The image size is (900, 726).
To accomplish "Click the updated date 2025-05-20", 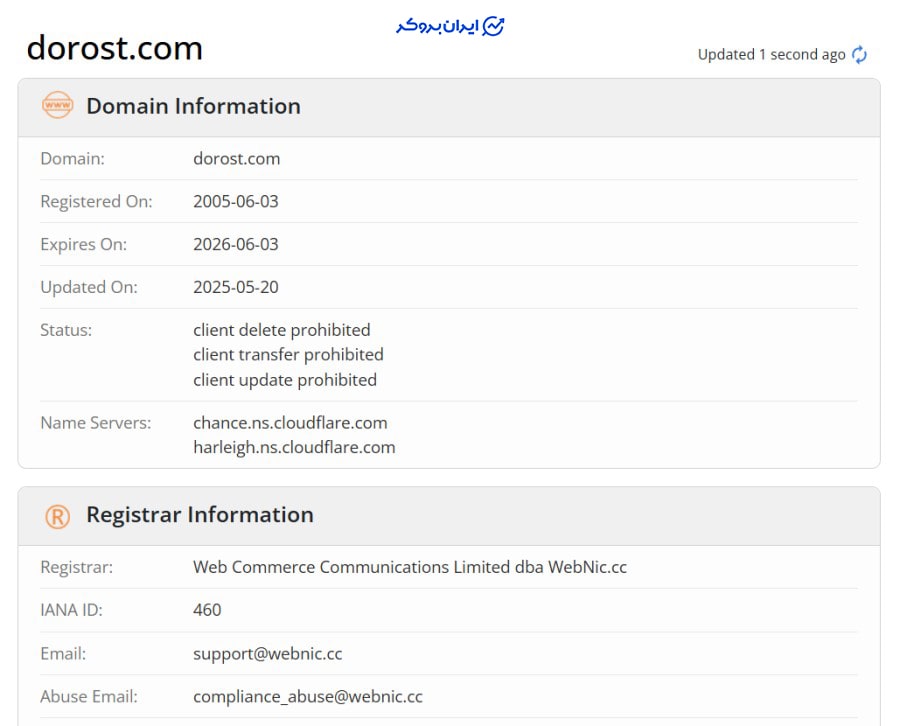I will 235,287.
